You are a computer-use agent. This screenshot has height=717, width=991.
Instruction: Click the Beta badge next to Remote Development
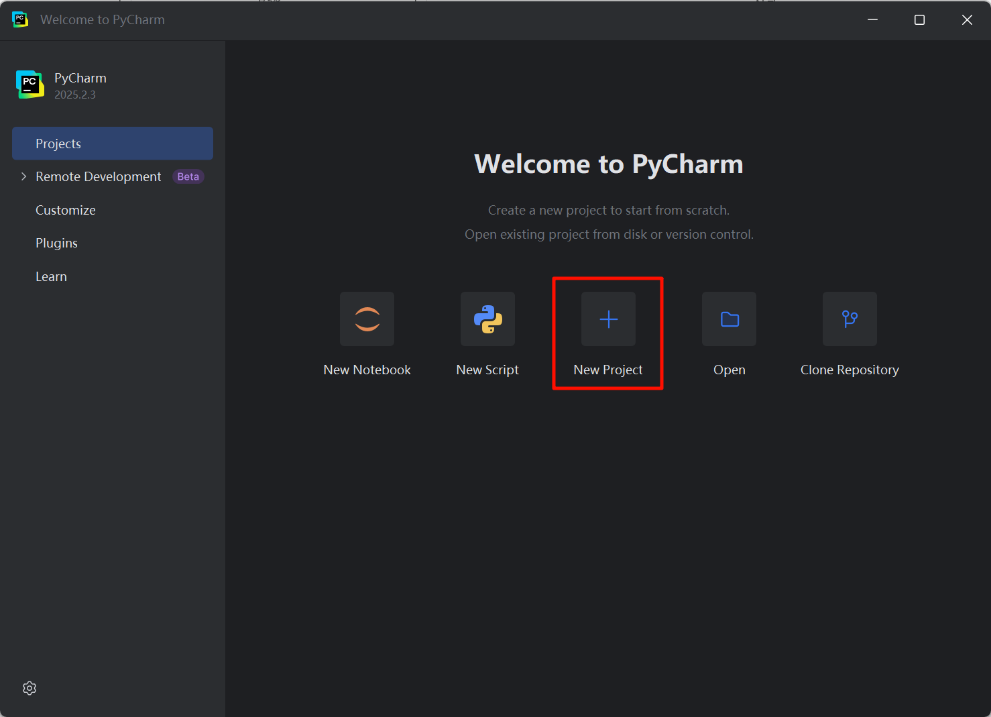(x=188, y=176)
